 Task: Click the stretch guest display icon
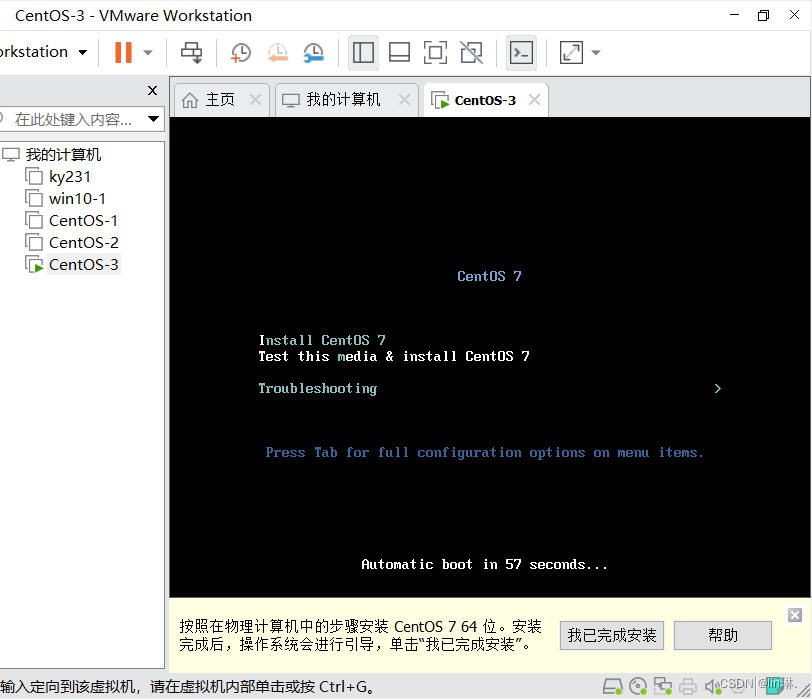(x=571, y=52)
